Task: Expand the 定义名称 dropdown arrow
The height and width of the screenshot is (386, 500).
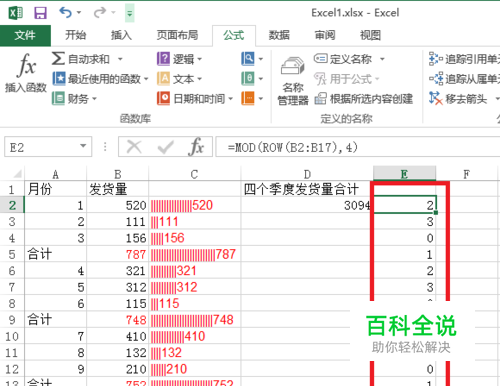Action: point(382,59)
